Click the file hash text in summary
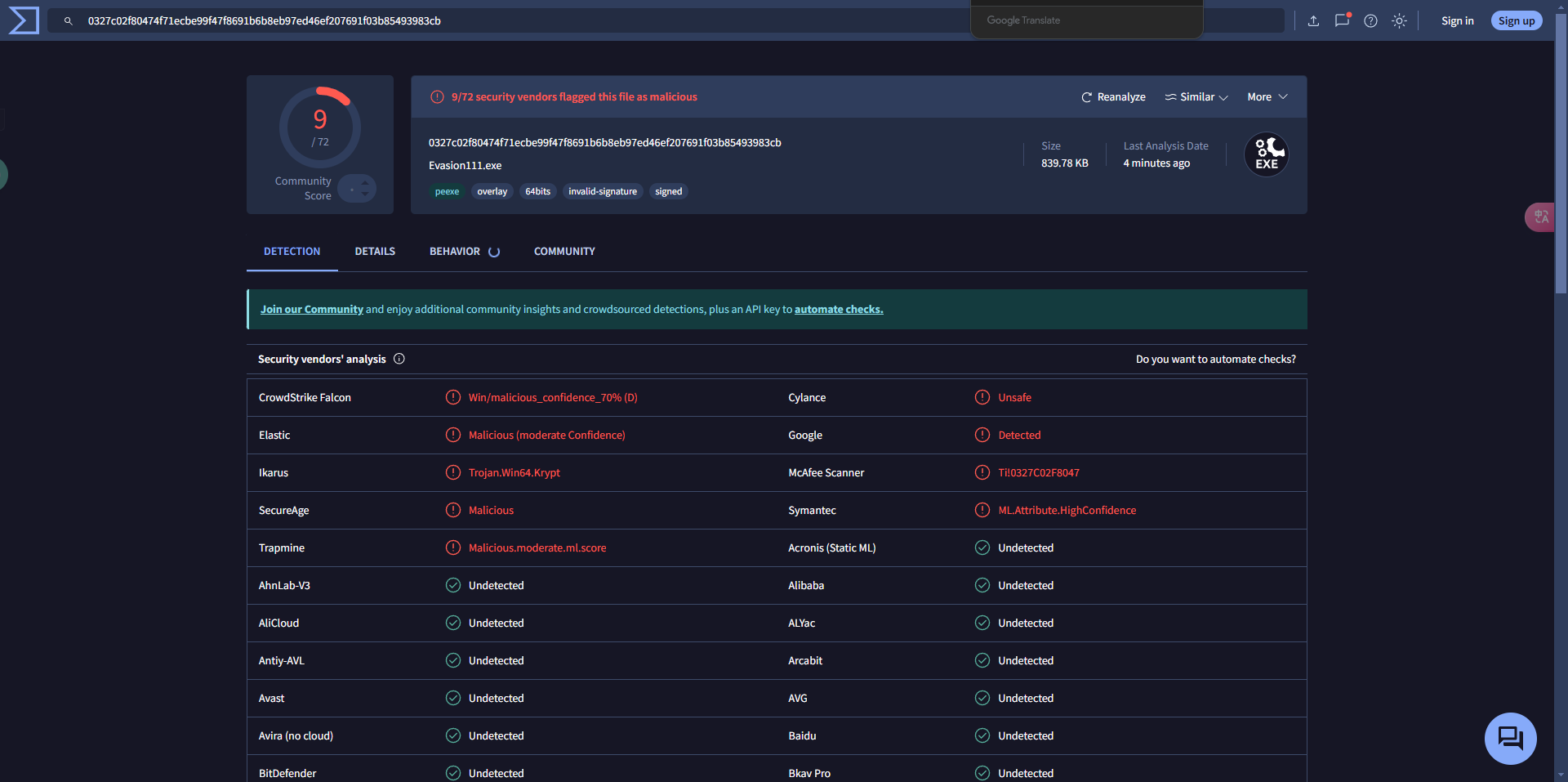 tap(605, 143)
